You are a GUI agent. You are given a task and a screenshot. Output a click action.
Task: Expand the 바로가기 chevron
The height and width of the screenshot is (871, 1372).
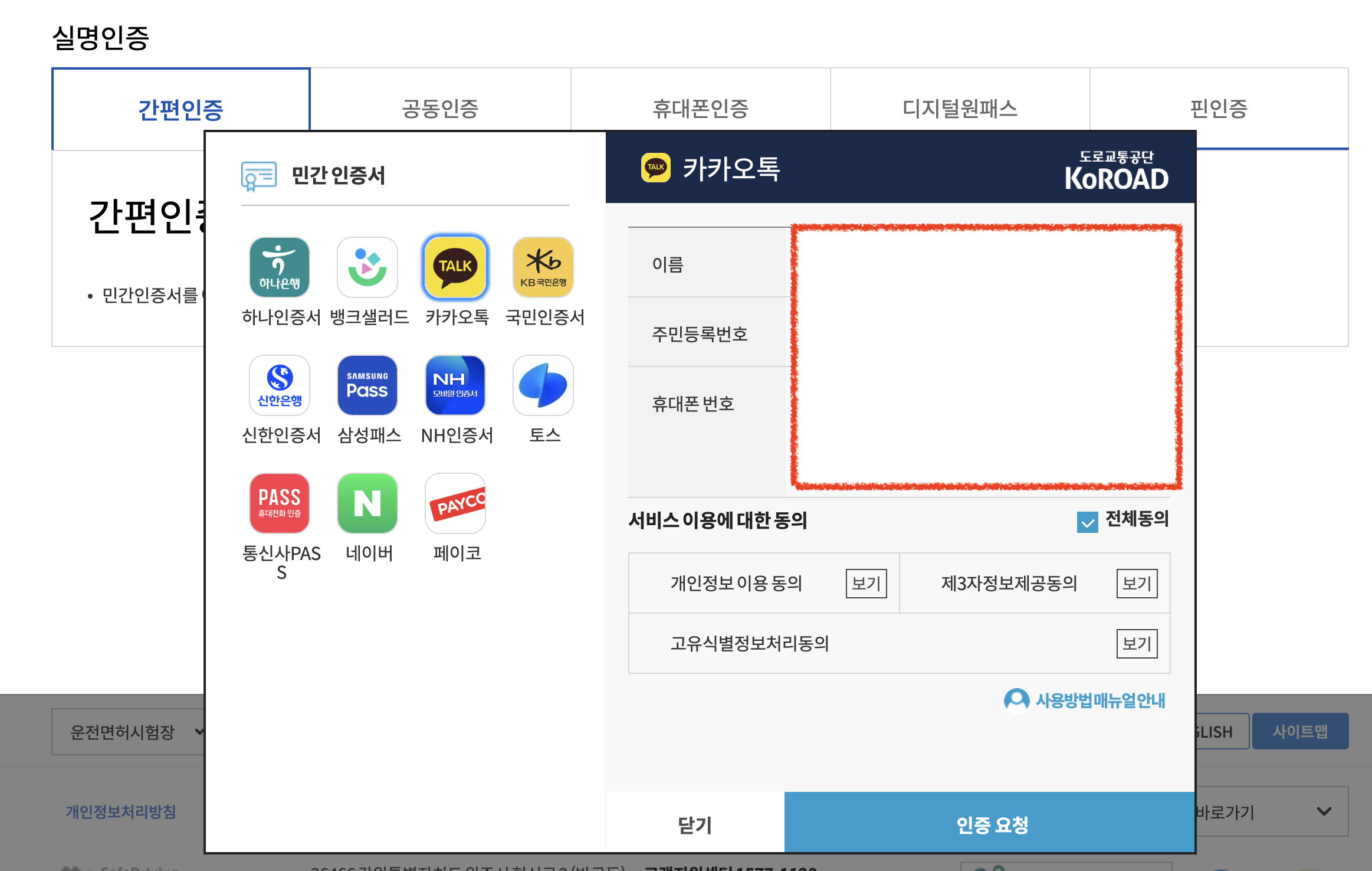coord(1325,811)
